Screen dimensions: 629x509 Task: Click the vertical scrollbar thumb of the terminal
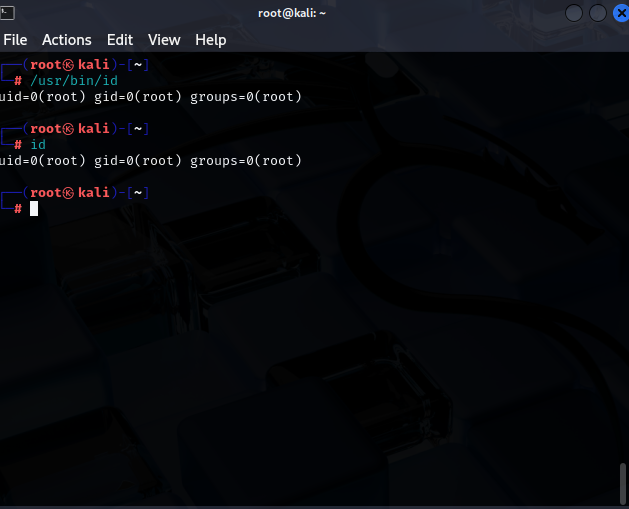coord(623,483)
